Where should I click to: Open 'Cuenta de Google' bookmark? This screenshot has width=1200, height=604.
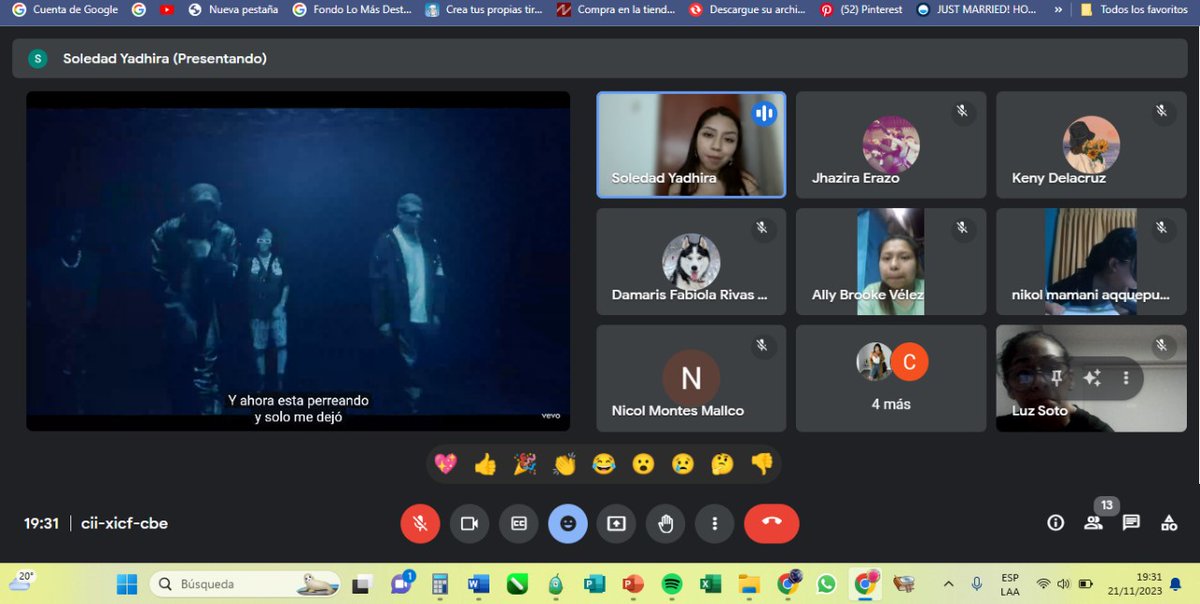point(65,9)
